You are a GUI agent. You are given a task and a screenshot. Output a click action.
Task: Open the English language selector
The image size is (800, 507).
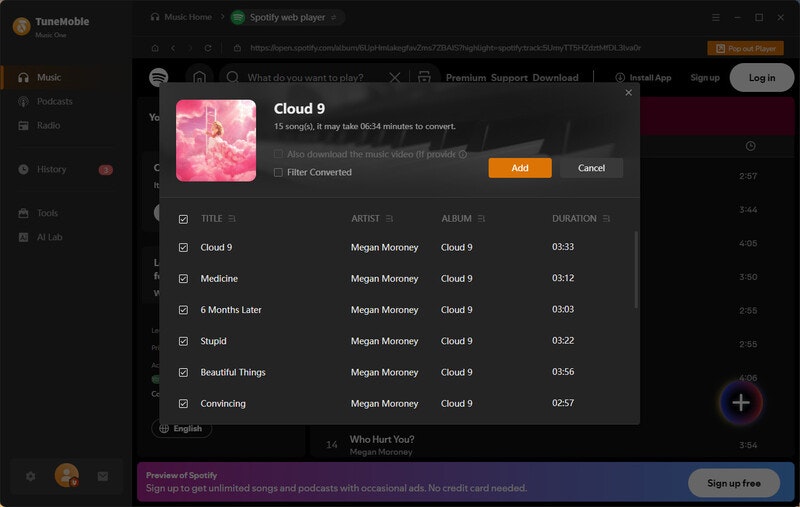(x=181, y=428)
